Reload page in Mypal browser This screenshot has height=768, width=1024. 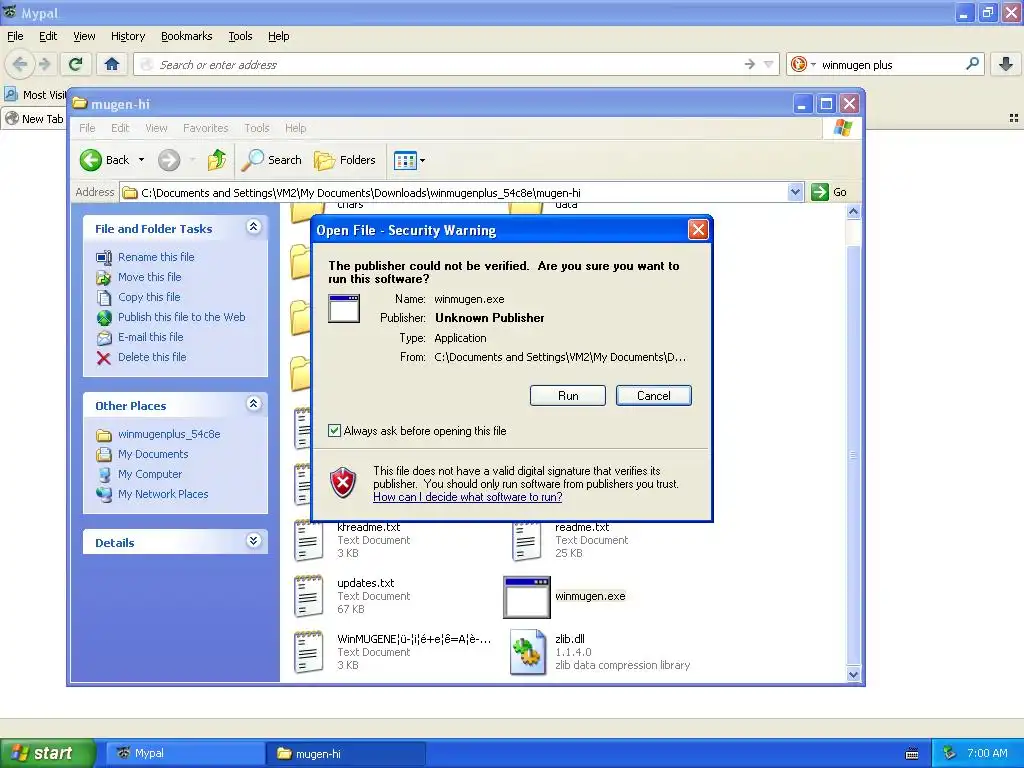[x=76, y=64]
